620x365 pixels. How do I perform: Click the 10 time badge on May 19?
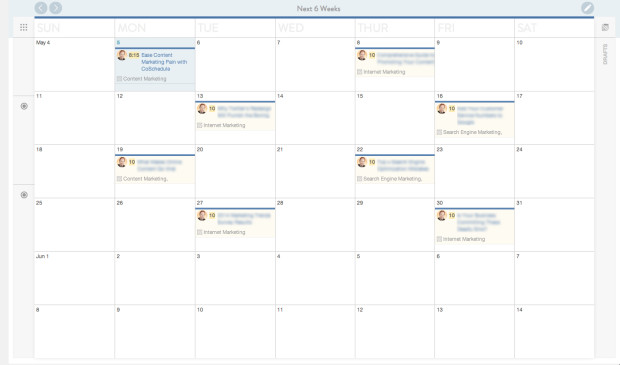[132, 162]
